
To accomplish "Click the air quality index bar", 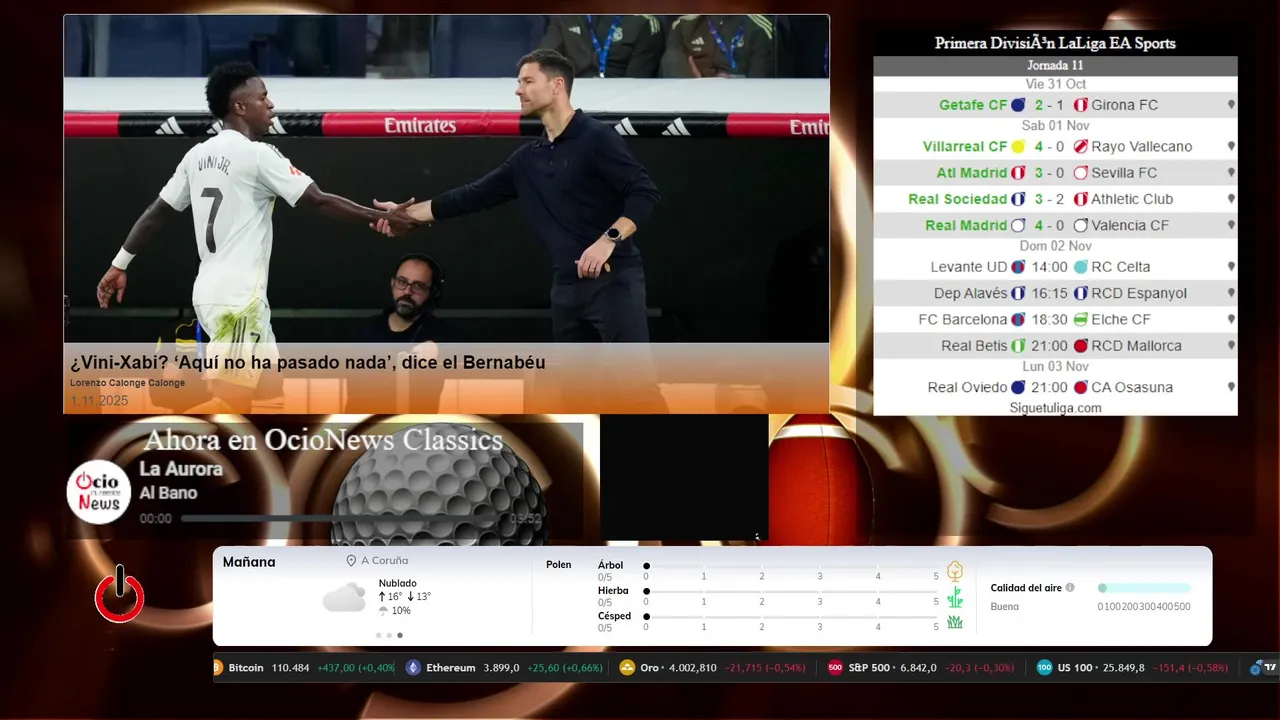I will (x=1144, y=588).
